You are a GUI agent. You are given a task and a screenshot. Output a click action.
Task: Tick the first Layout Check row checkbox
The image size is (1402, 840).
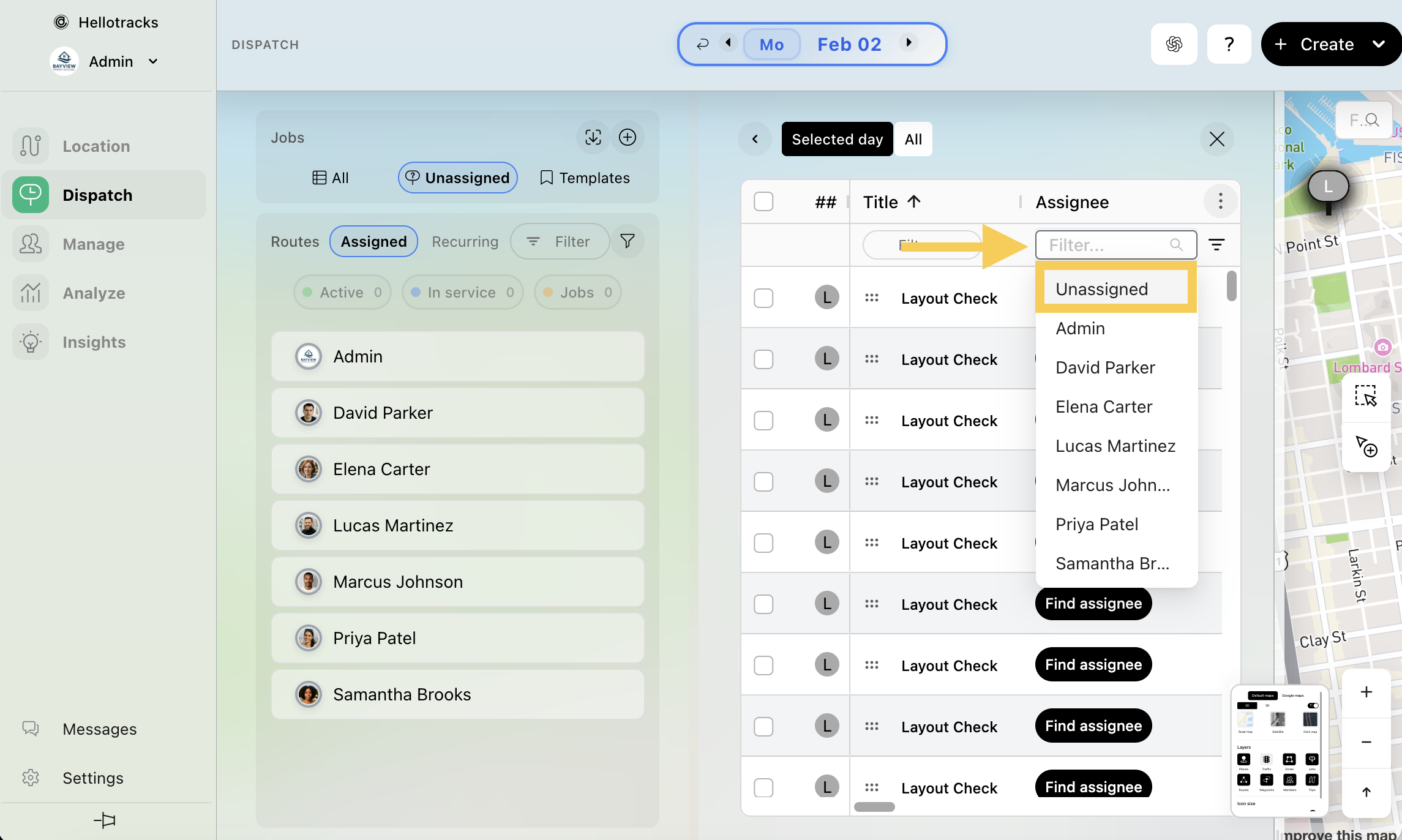pyautogui.click(x=763, y=298)
